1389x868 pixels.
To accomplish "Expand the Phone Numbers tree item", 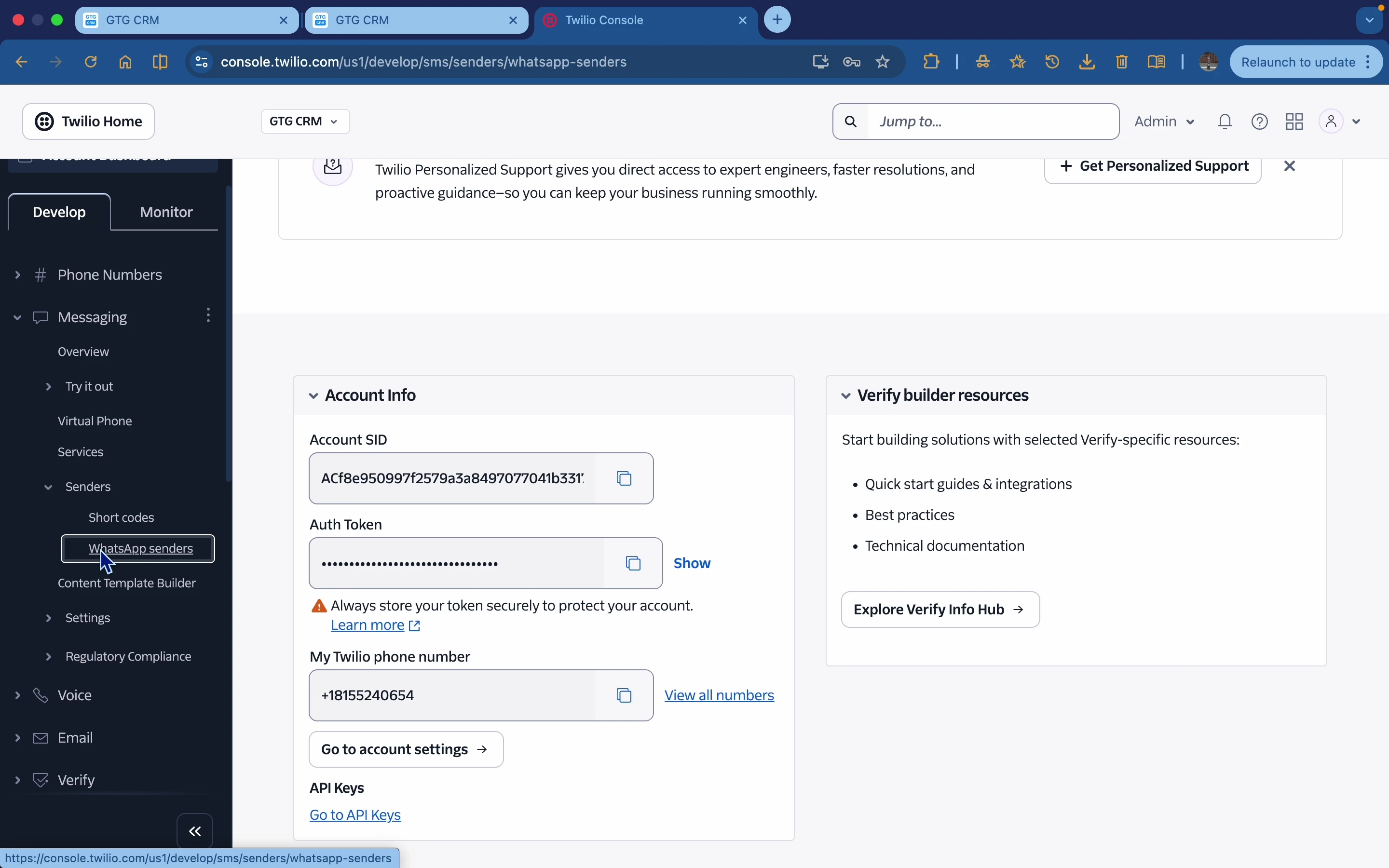I will (18, 275).
